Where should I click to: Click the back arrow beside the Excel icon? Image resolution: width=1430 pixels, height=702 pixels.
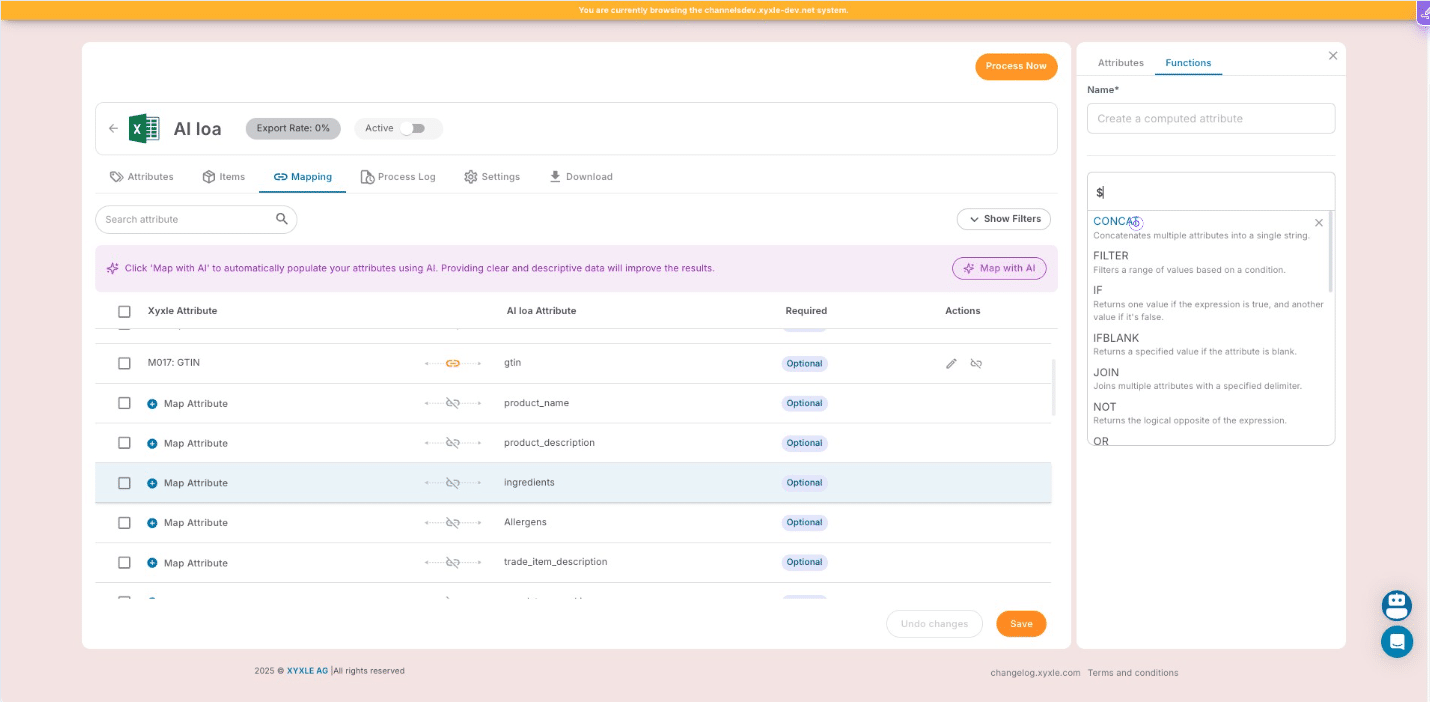click(x=113, y=129)
